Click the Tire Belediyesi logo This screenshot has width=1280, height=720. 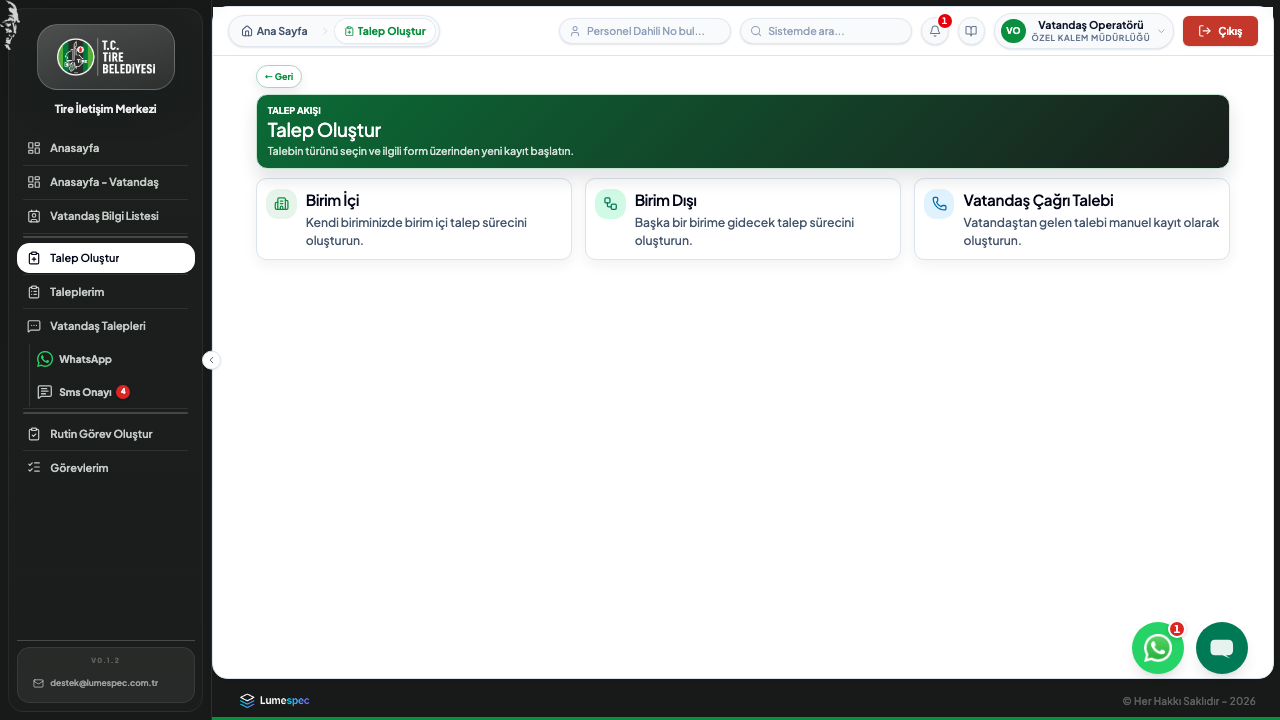106,57
